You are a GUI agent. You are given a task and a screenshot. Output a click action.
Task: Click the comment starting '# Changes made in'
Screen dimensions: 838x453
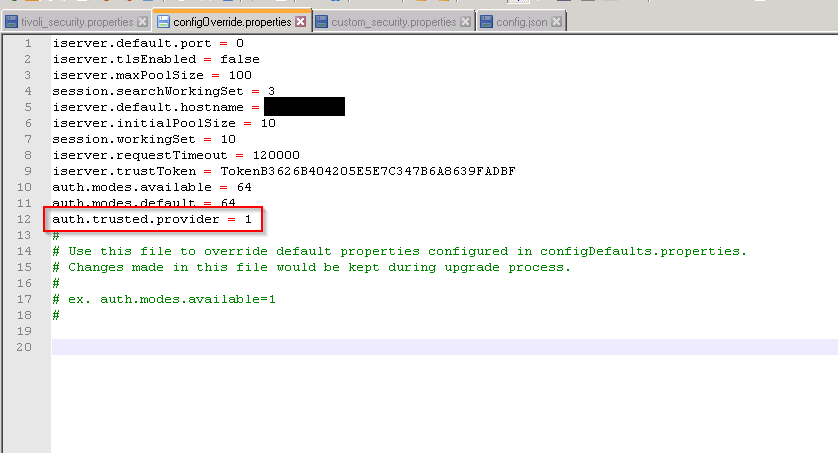(312, 268)
